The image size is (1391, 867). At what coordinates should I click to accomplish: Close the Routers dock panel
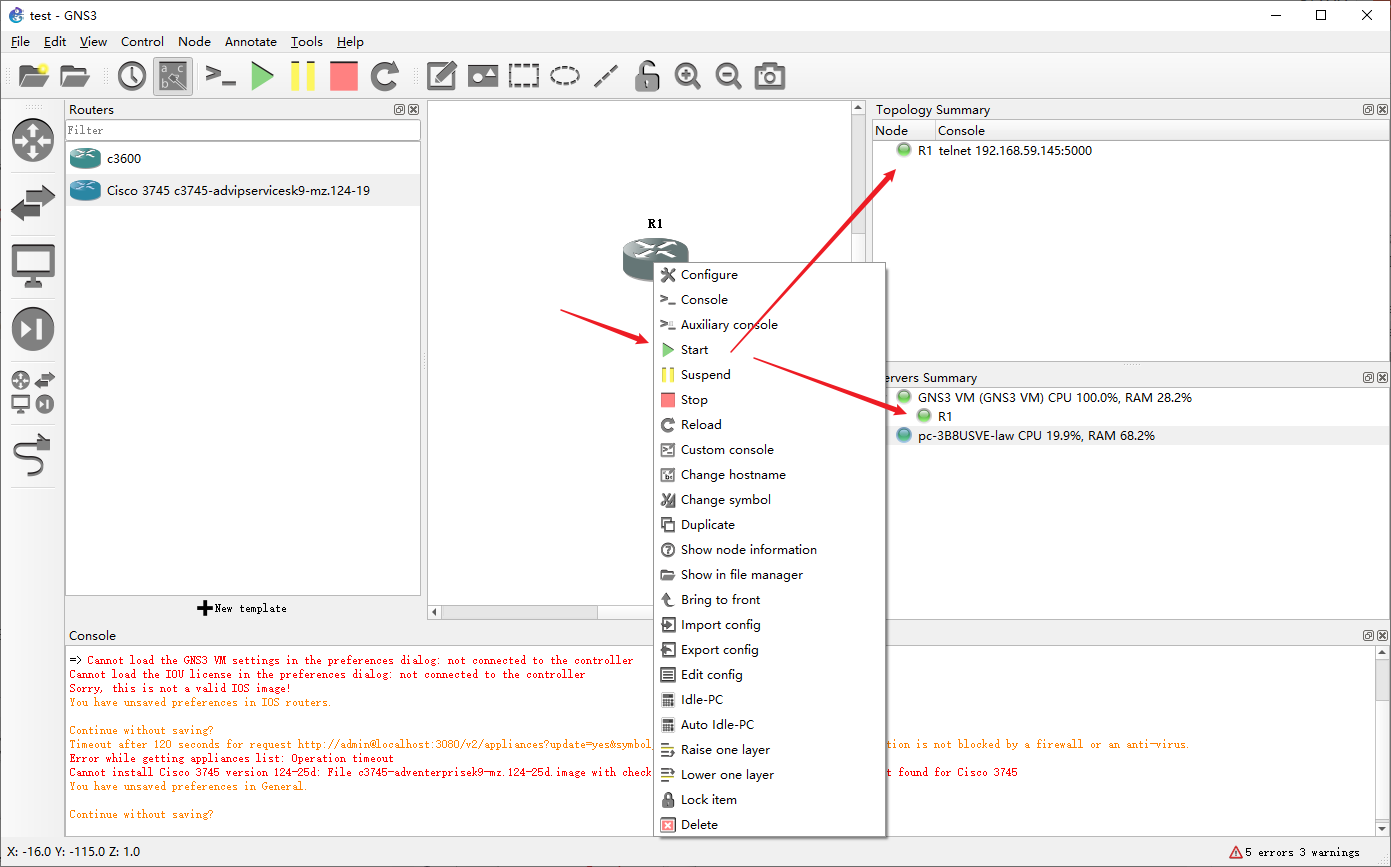click(413, 110)
